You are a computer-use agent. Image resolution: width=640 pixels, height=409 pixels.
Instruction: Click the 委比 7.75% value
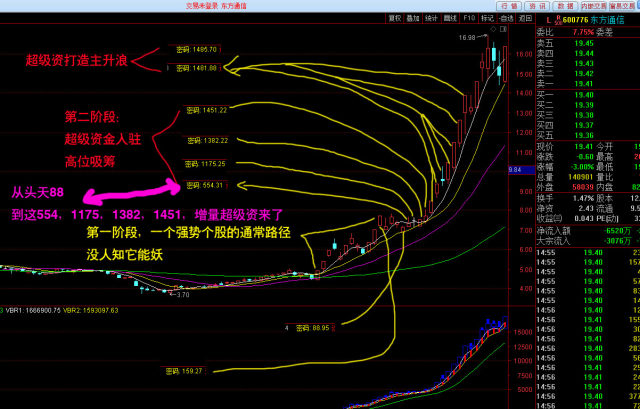(x=583, y=32)
